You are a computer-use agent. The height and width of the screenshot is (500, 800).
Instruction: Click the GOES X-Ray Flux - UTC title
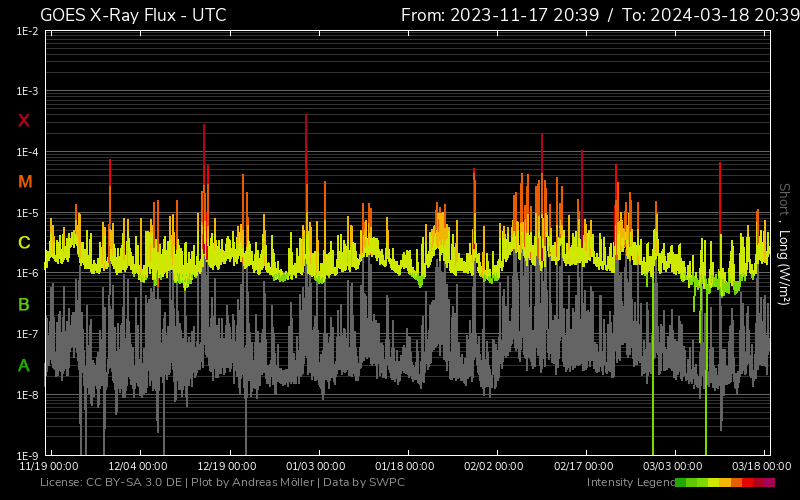click(x=133, y=15)
